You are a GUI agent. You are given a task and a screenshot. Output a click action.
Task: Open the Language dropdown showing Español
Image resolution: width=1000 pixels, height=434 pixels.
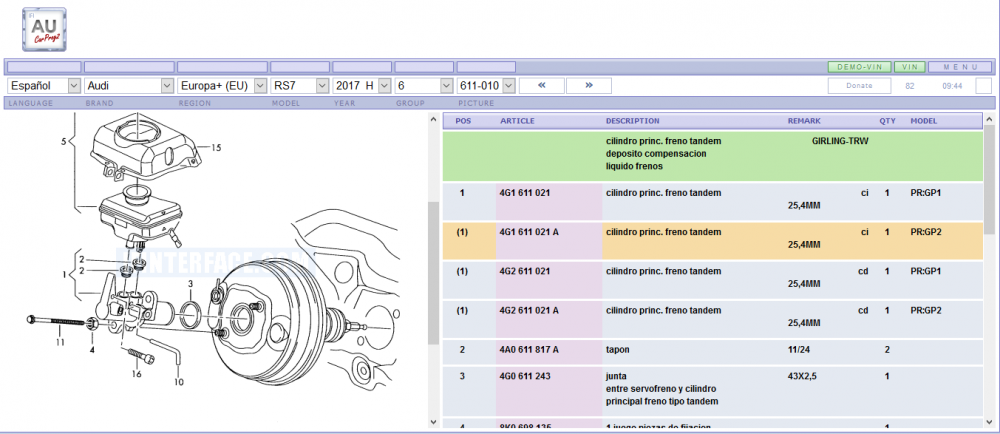coord(44,85)
